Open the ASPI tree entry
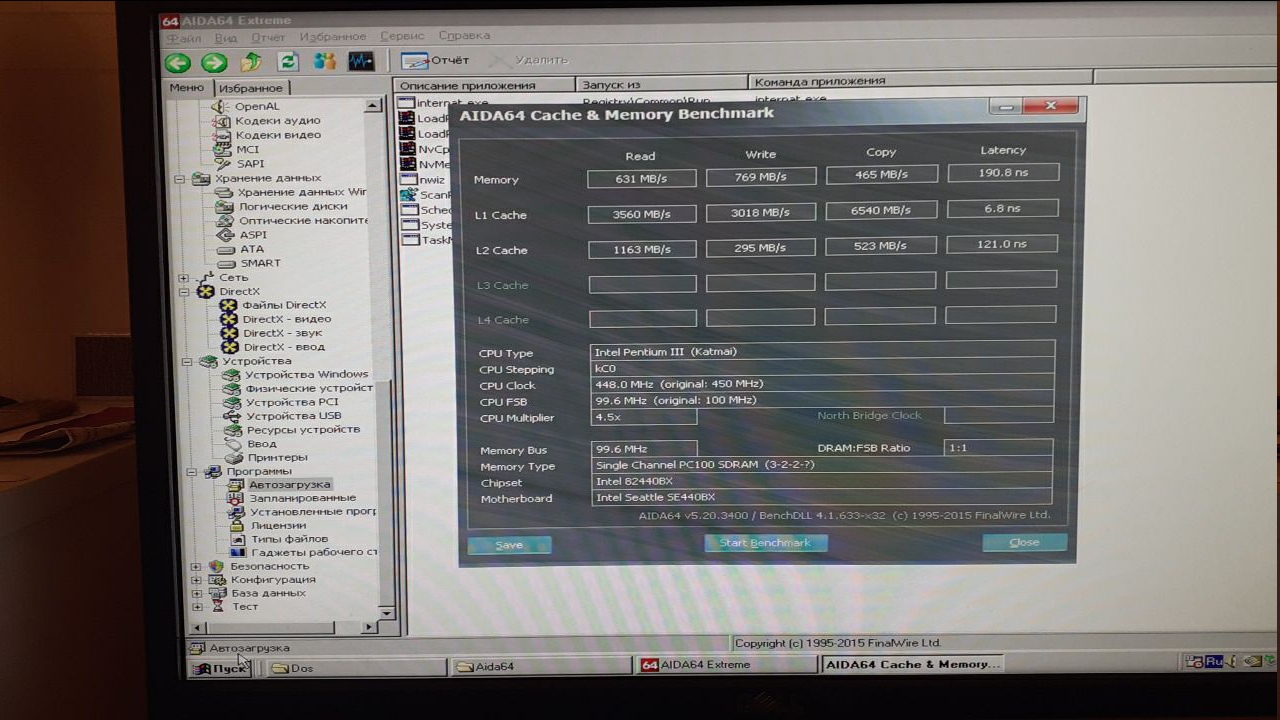 coord(253,235)
